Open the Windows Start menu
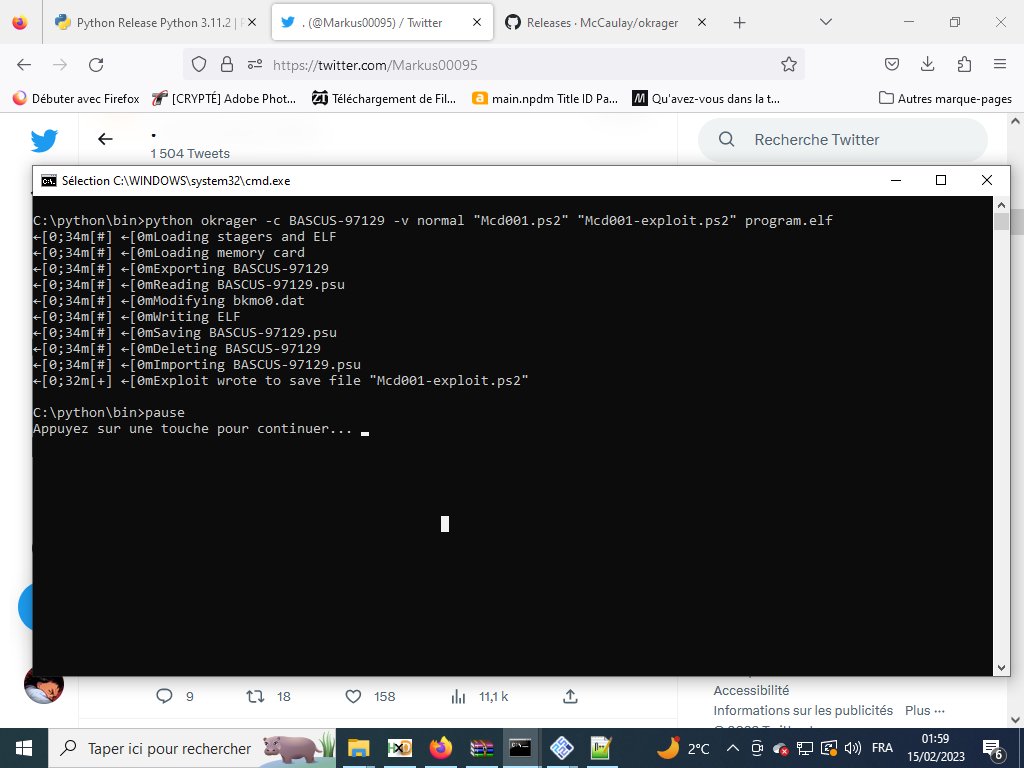1024x768 pixels. tap(24, 748)
